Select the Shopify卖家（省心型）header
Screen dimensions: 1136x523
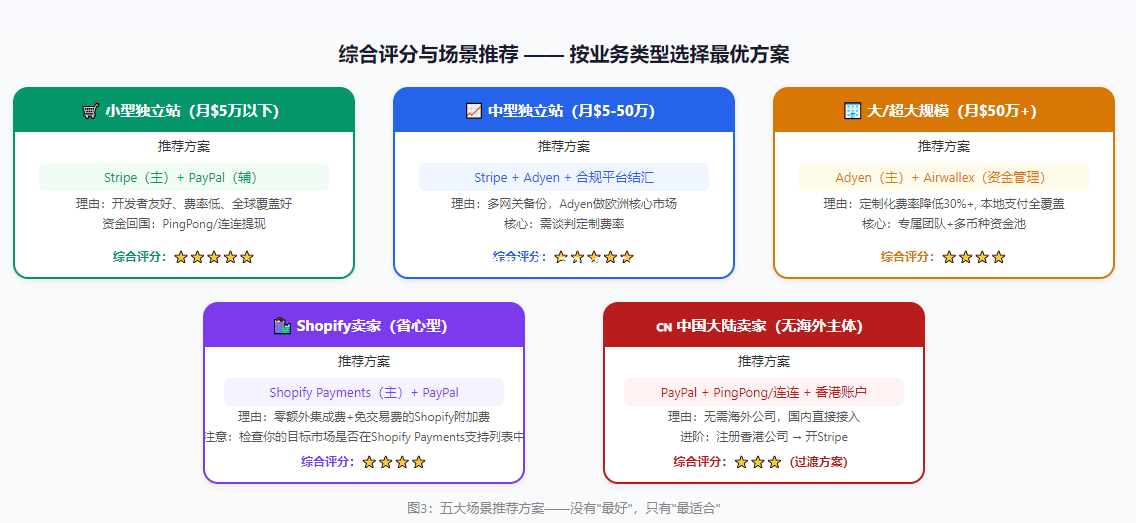point(364,325)
